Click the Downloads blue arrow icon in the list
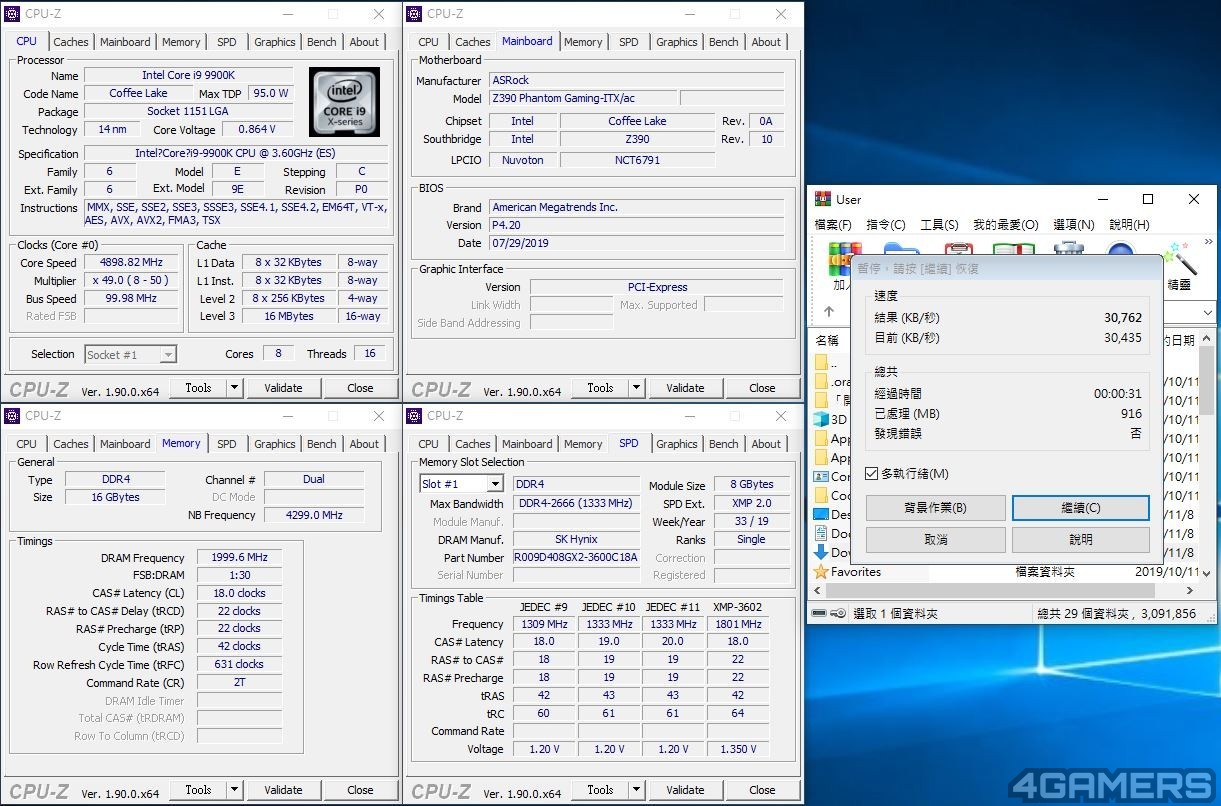Screen dimensions: 1221x806 coord(821,552)
